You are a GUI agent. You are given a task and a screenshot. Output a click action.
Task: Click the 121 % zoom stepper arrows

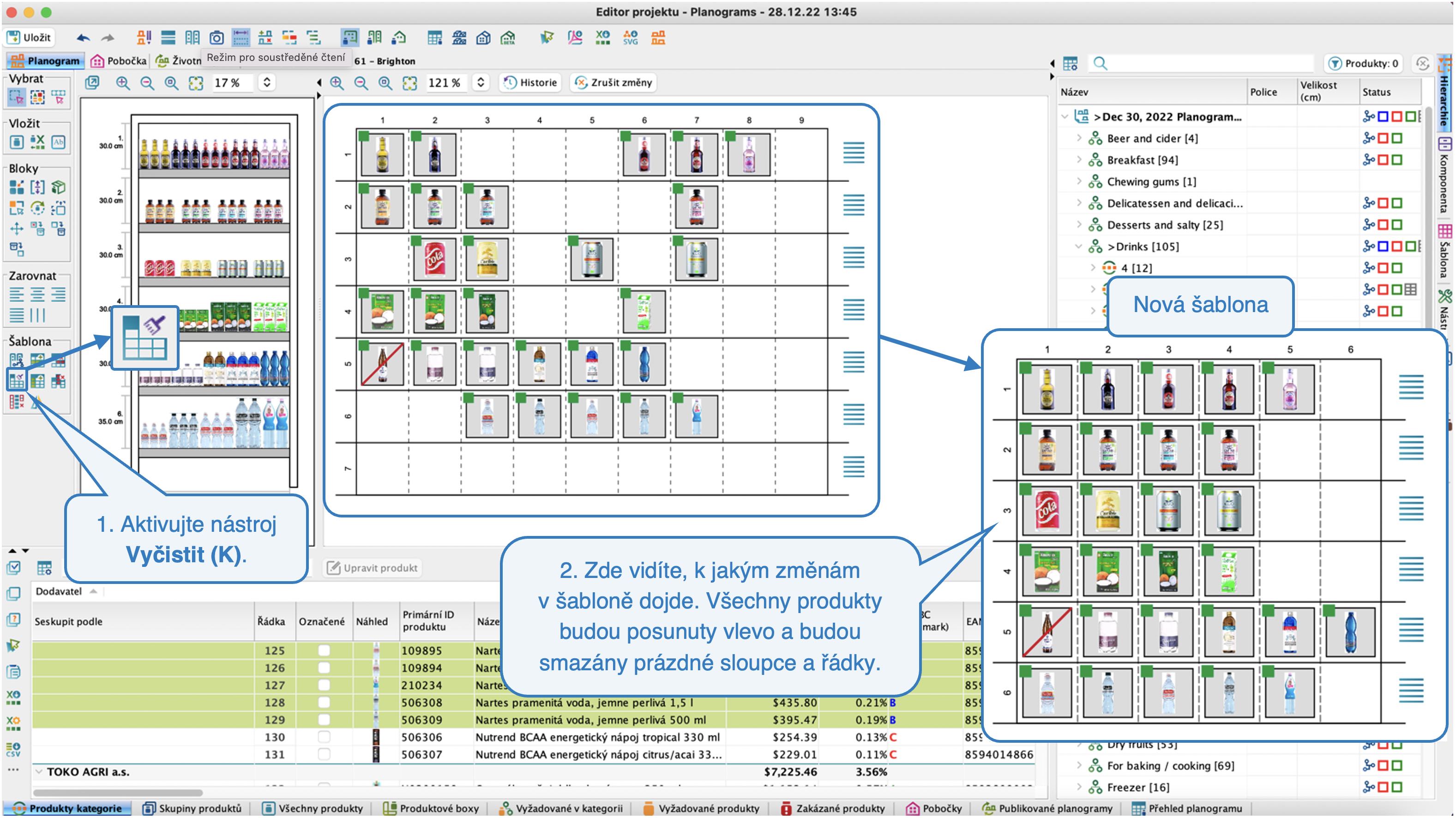pyautogui.click(x=481, y=83)
